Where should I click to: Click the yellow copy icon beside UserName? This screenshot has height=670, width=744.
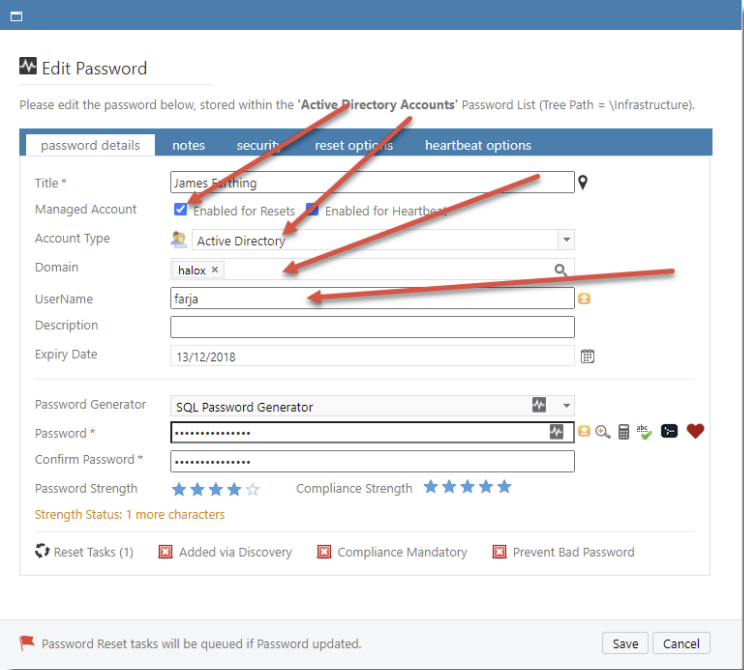(584, 298)
